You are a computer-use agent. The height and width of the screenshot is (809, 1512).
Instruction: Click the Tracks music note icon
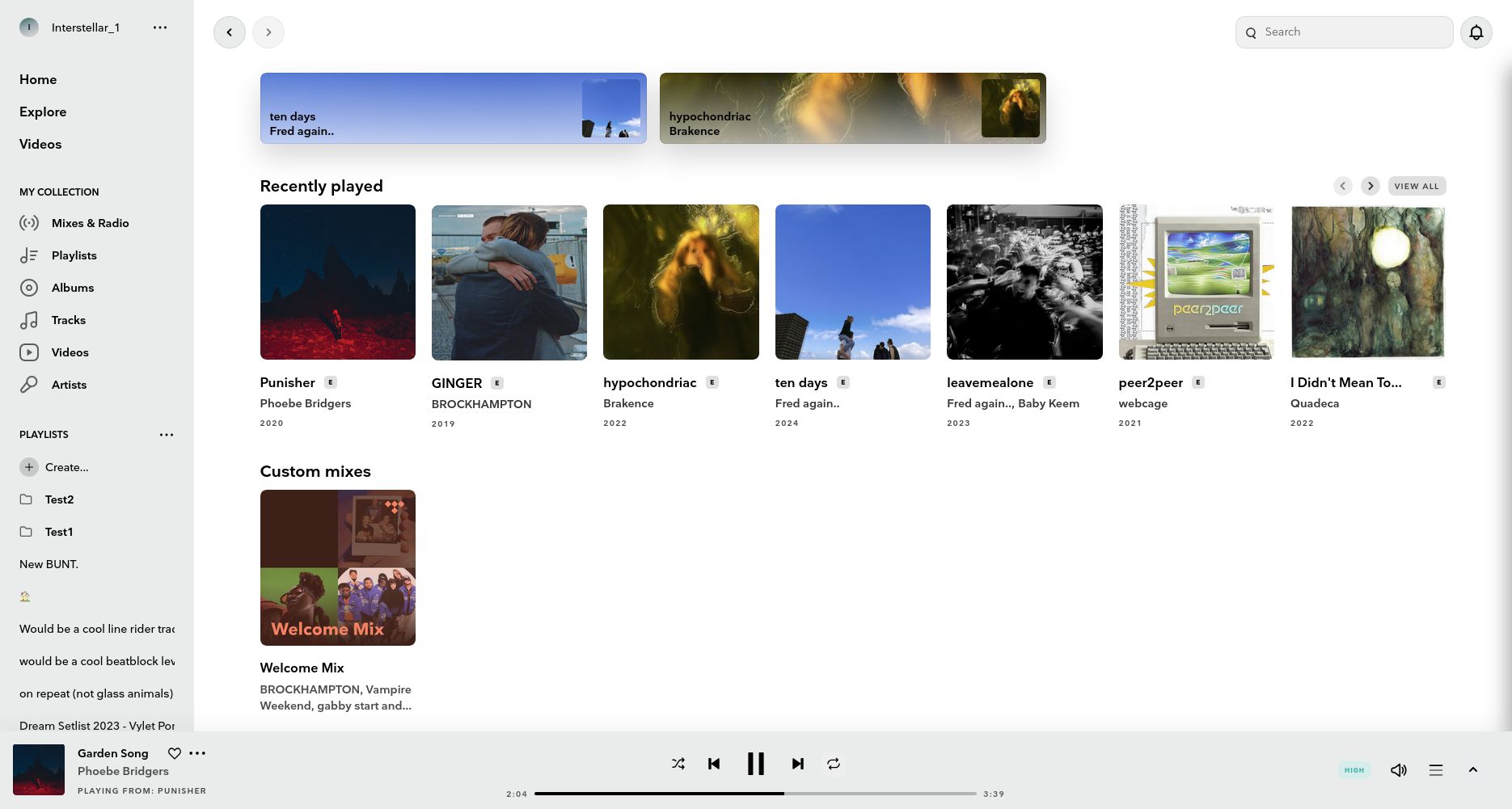[29, 320]
